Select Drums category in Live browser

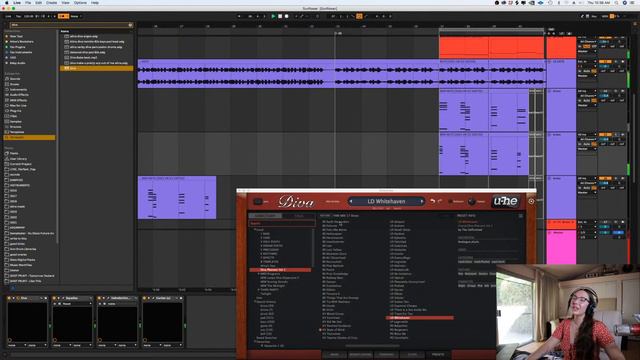click(15, 84)
